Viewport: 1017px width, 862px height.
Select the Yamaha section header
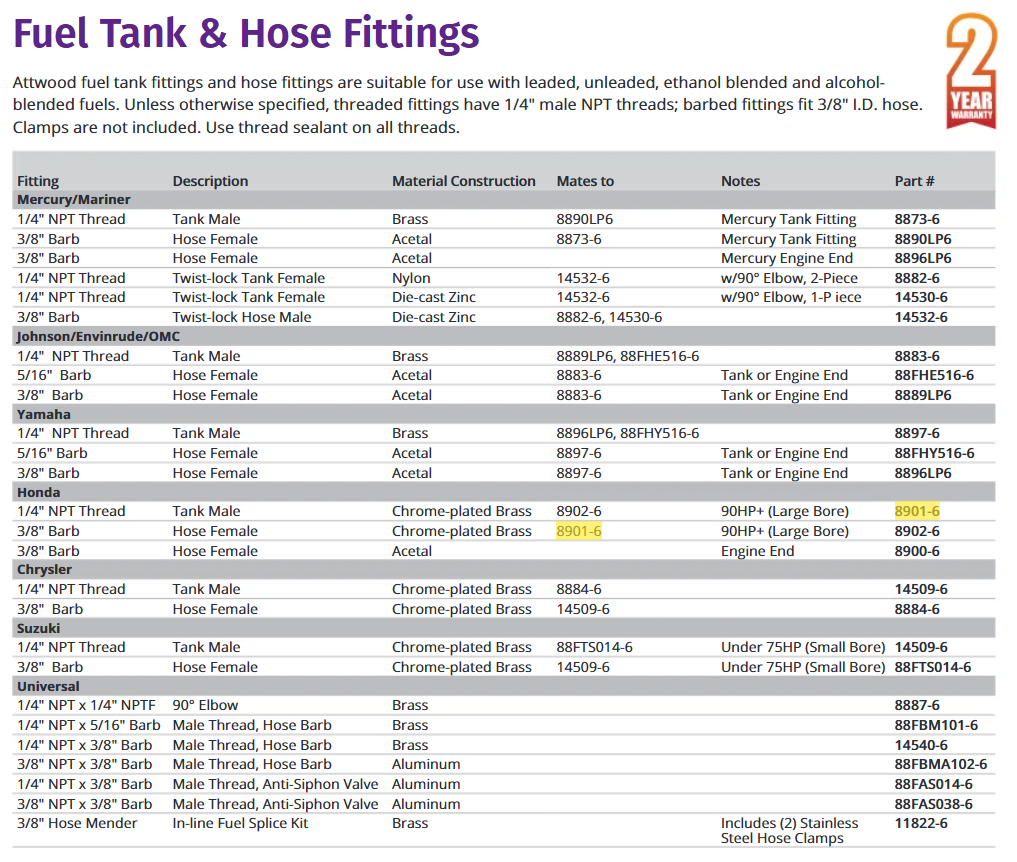click(x=44, y=414)
